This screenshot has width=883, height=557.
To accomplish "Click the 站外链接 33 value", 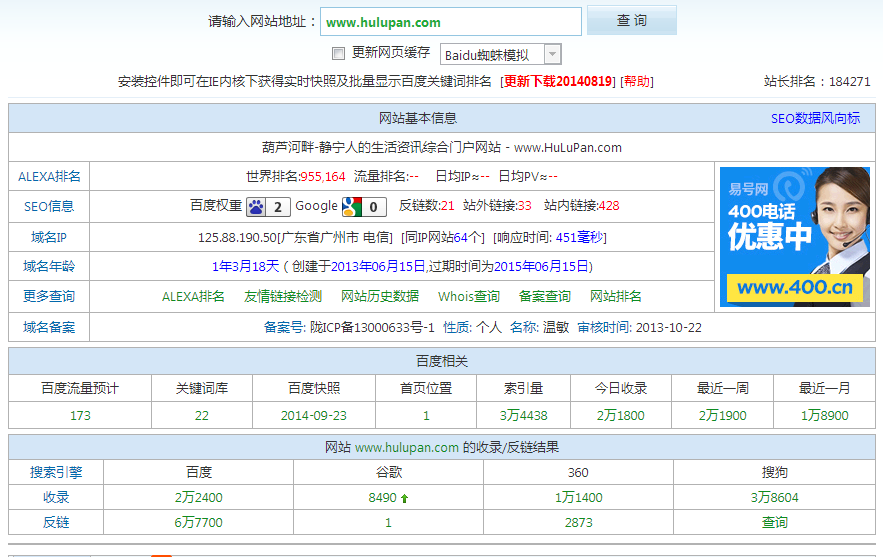I will point(525,206).
